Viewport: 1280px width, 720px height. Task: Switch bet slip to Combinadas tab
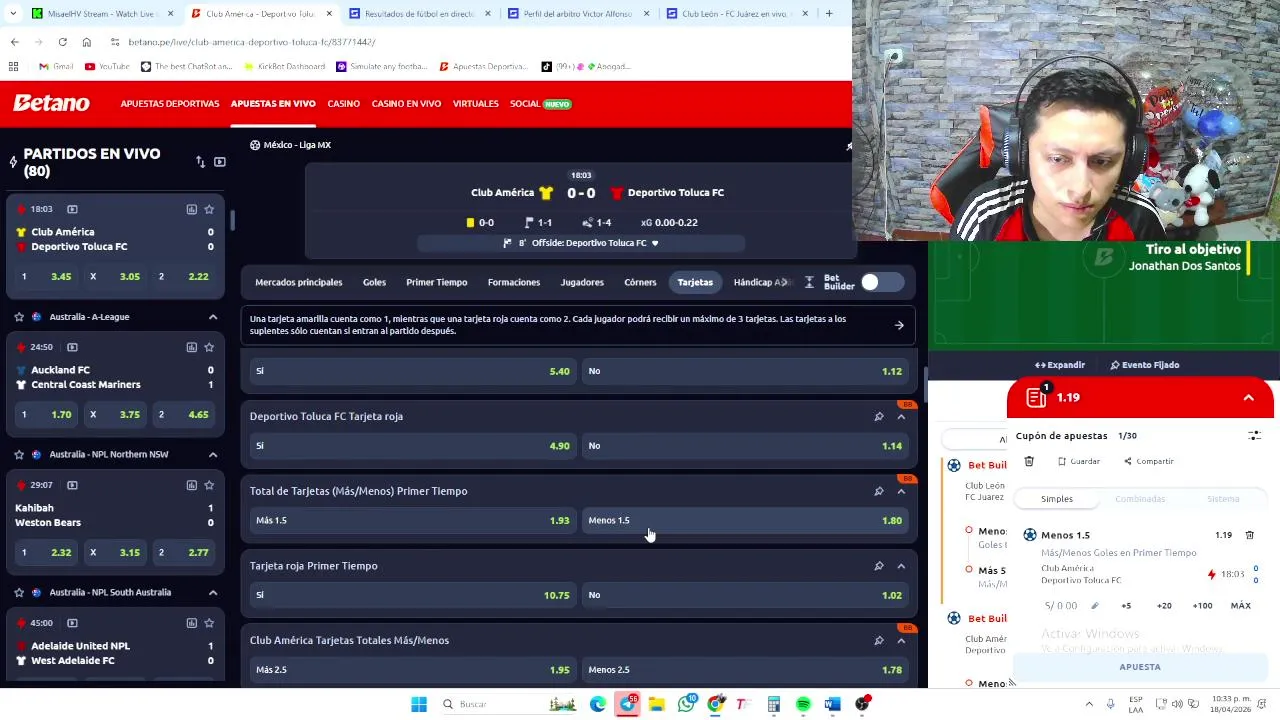(x=1140, y=499)
